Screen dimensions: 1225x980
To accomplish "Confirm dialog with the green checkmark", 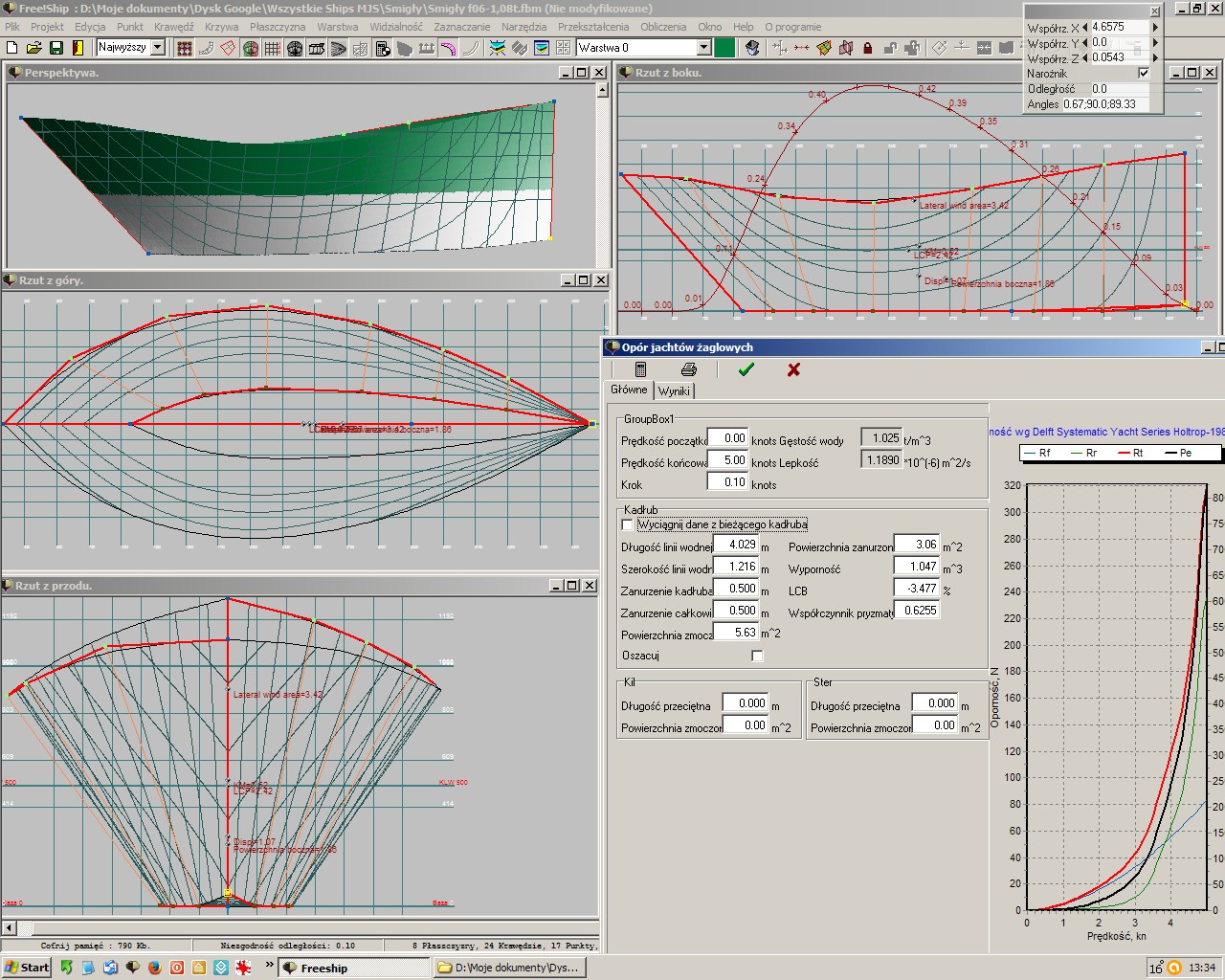I will pos(746,369).
